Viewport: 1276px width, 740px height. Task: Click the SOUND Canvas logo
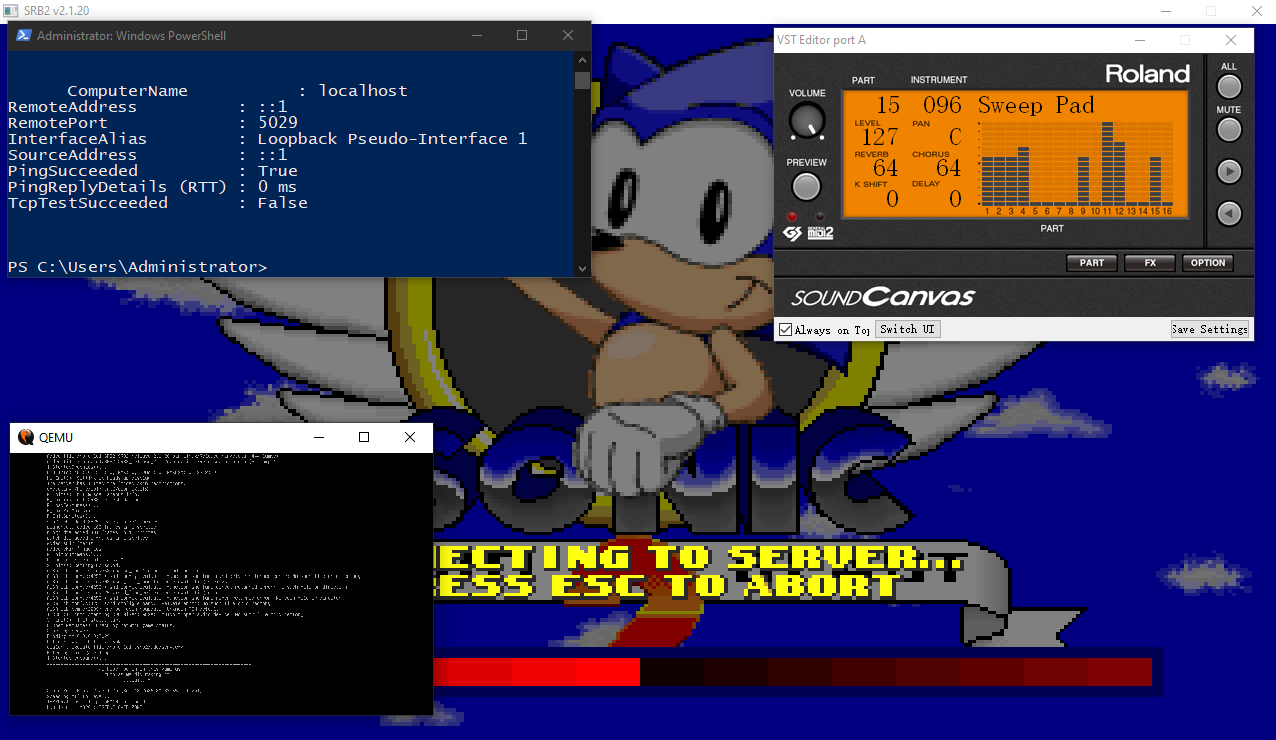pos(883,297)
